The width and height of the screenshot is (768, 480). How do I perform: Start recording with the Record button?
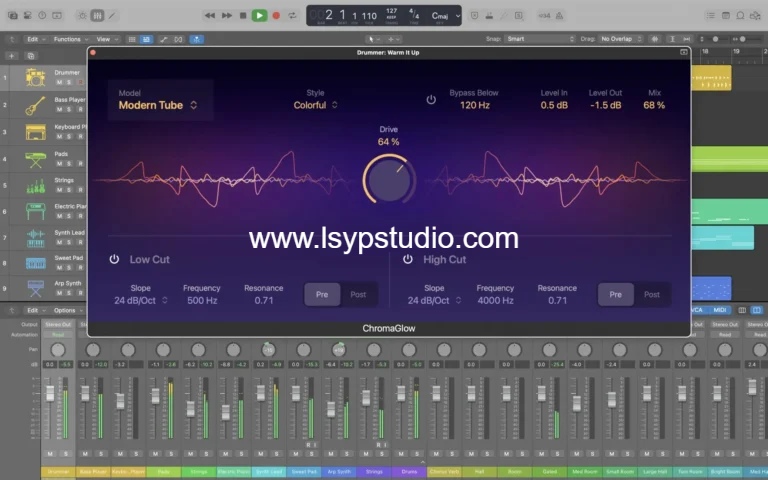pos(276,16)
